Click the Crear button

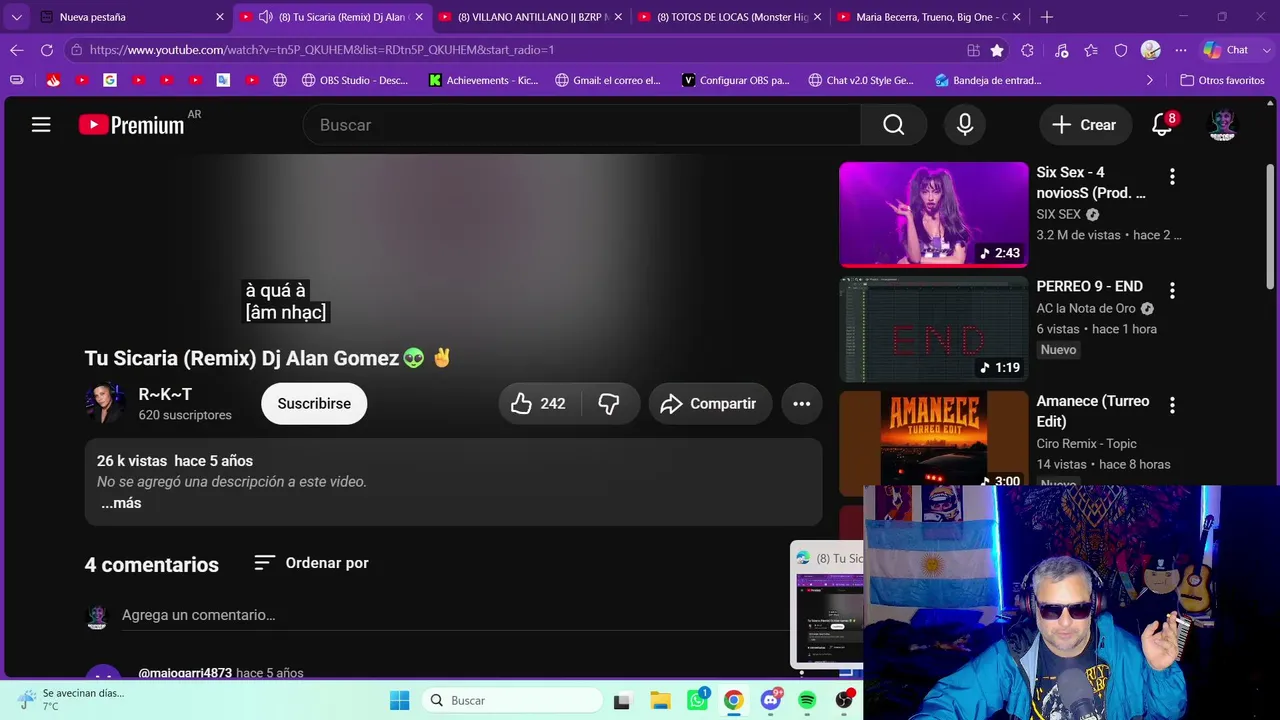click(1085, 125)
